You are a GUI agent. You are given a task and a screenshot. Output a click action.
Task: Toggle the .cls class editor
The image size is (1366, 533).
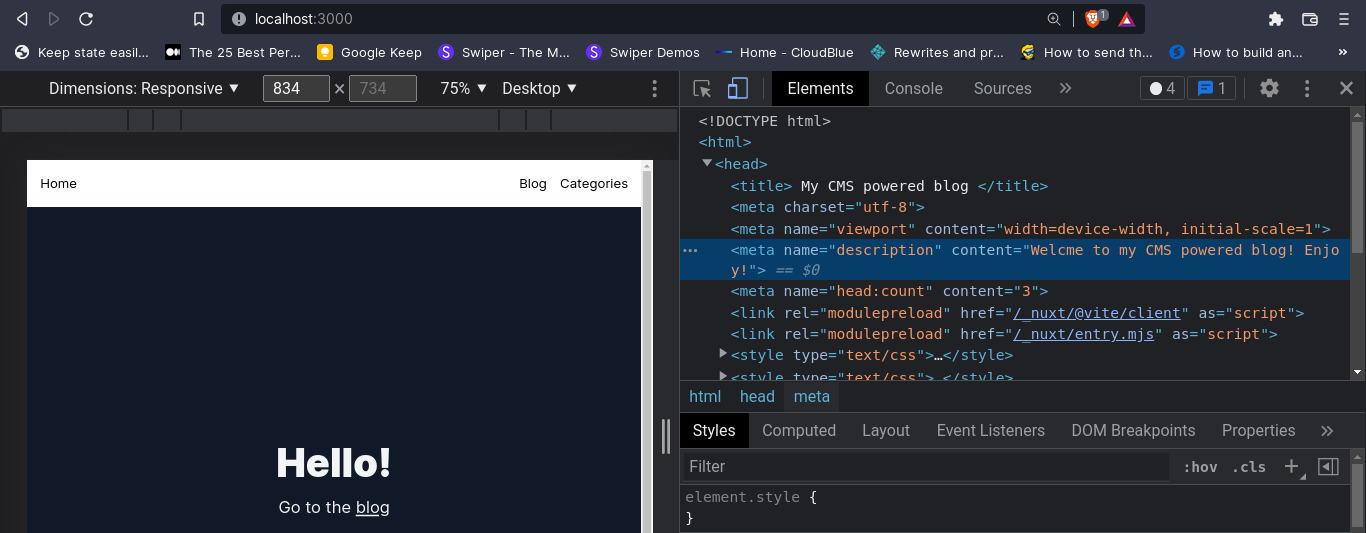pos(1248,467)
